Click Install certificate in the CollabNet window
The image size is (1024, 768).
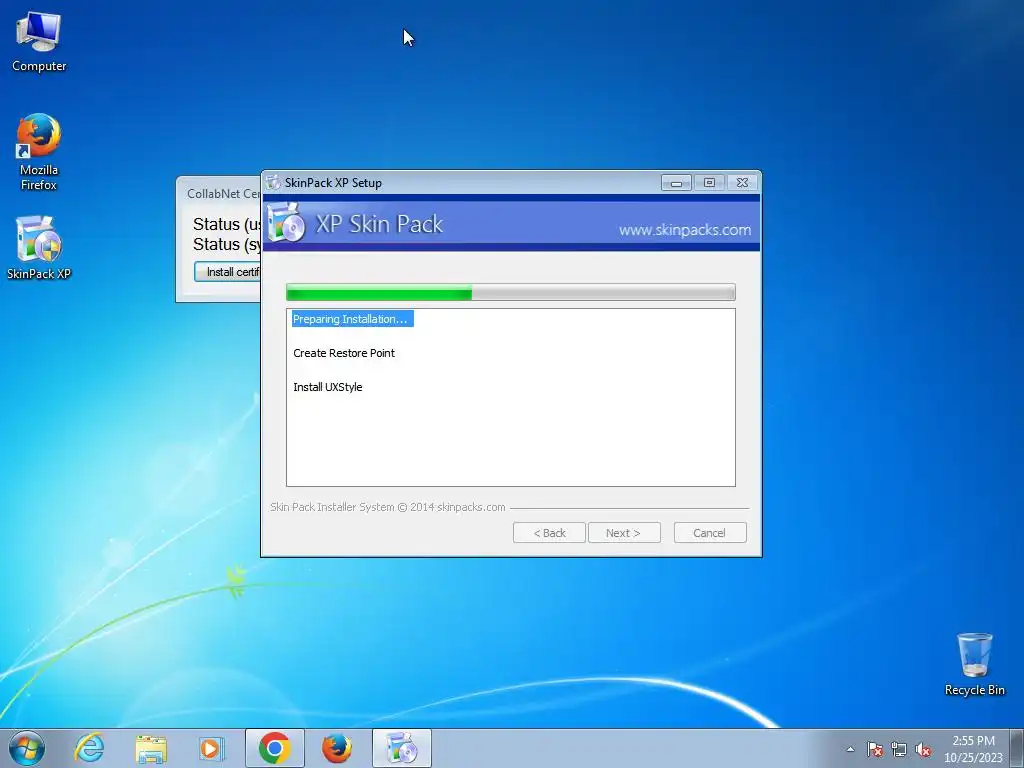pyautogui.click(x=228, y=272)
